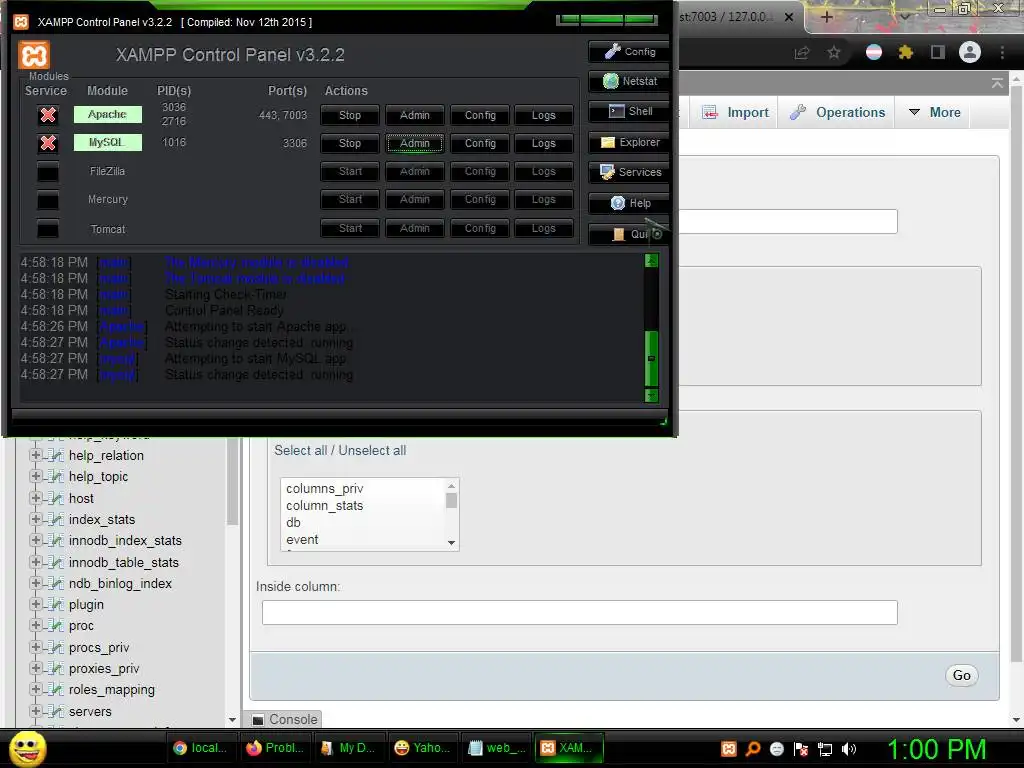Select column_stats in the table list
Image resolution: width=1024 pixels, height=768 pixels.
(325, 505)
